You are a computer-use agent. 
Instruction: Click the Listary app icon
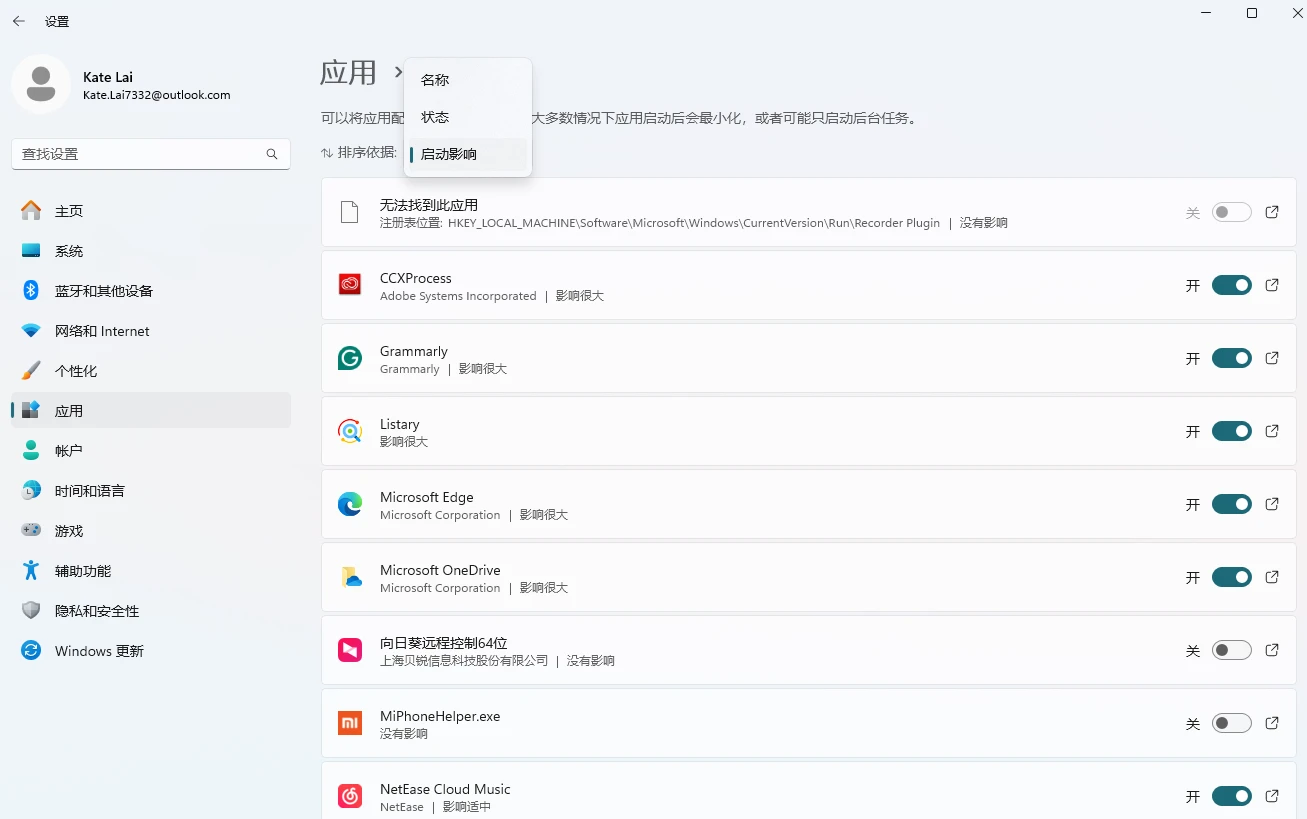click(x=349, y=431)
